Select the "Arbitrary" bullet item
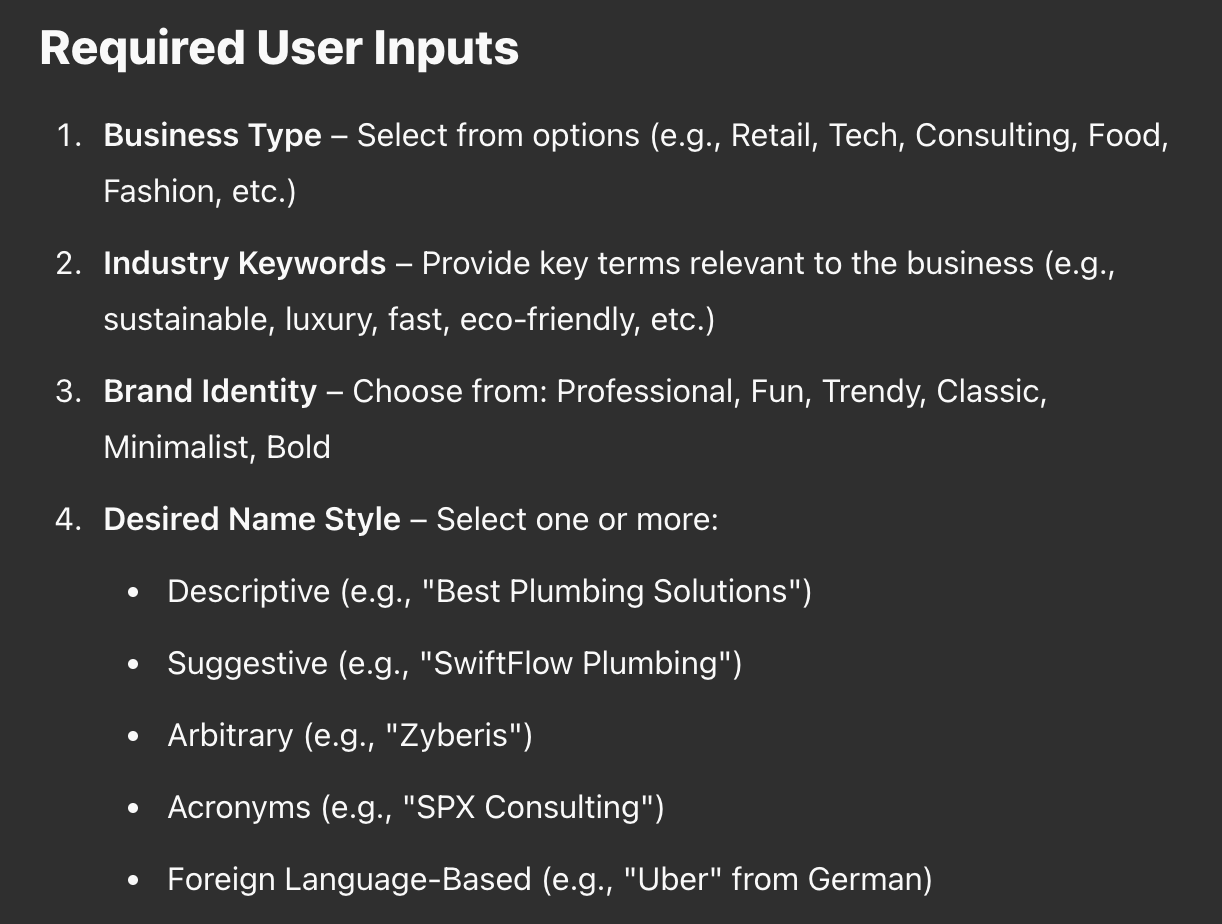The width and height of the screenshot is (1222, 924). (230, 735)
